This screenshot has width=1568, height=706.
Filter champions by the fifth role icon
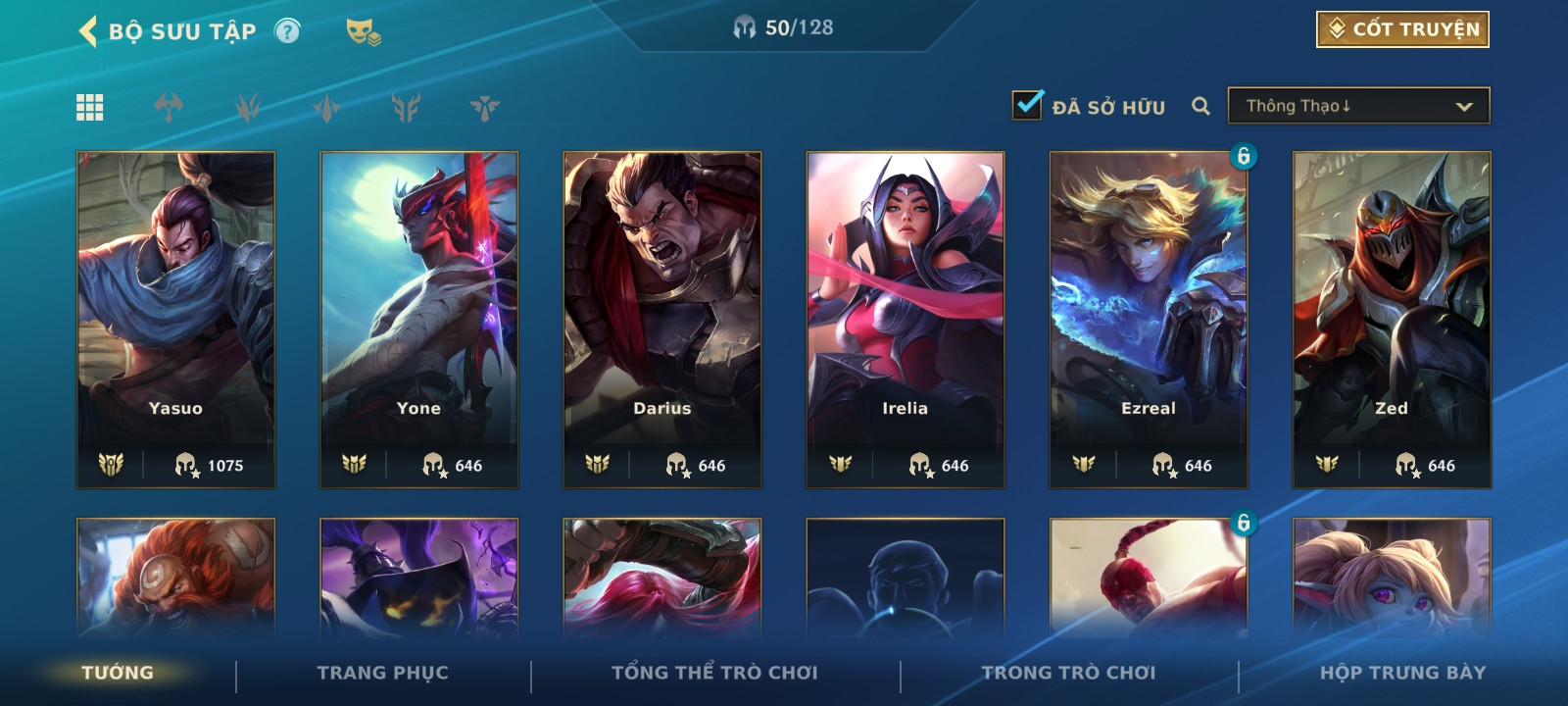(x=484, y=107)
